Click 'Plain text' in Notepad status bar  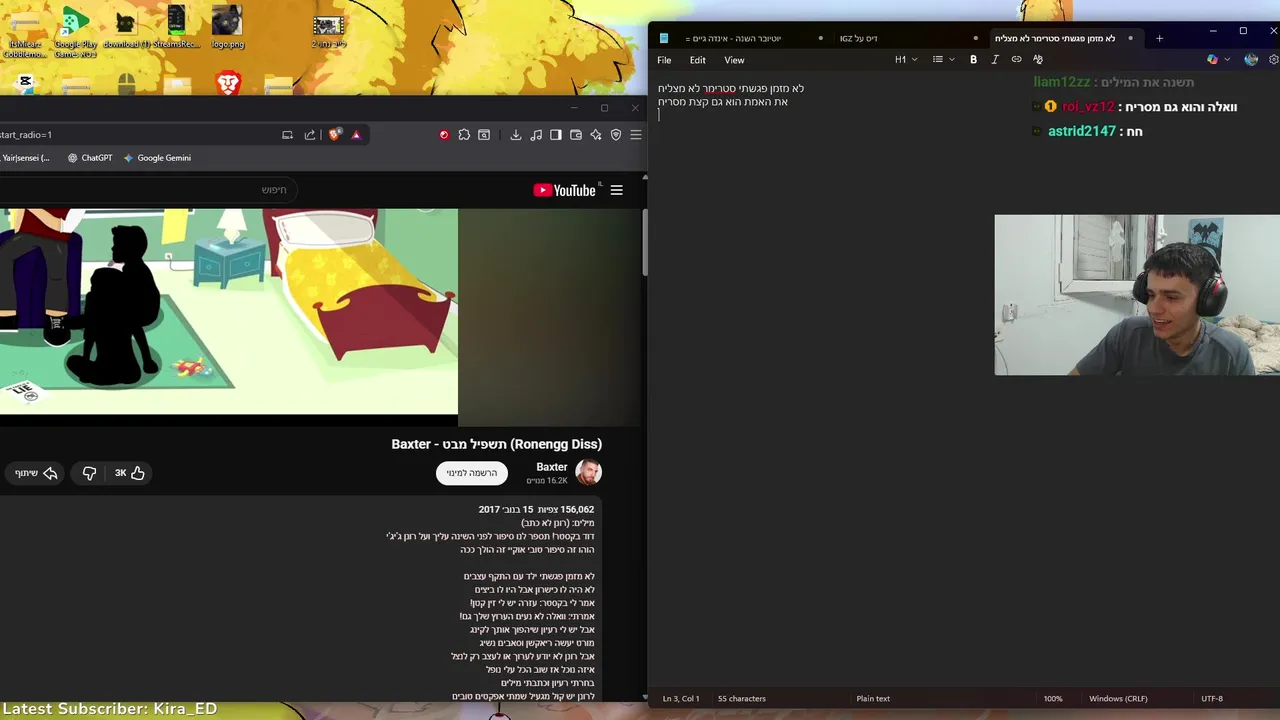(x=873, y=699)
